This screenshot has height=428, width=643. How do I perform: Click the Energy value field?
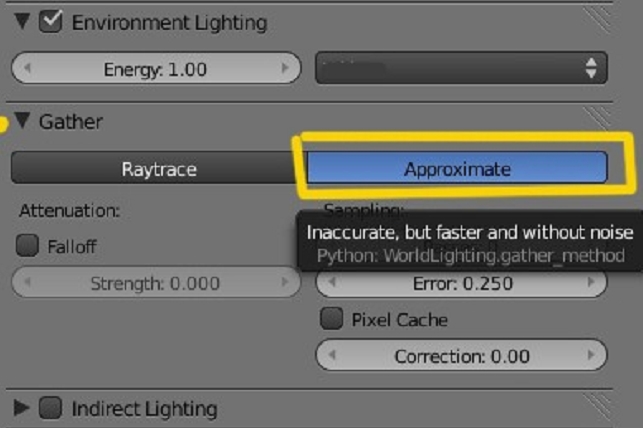click(155, 69)
